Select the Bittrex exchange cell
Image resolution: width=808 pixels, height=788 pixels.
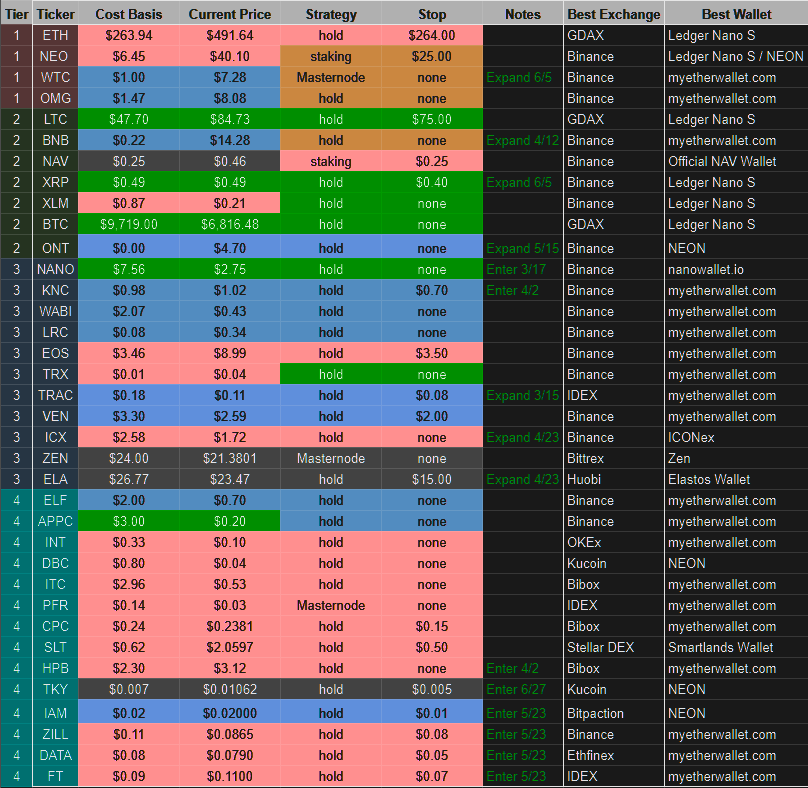614,459
